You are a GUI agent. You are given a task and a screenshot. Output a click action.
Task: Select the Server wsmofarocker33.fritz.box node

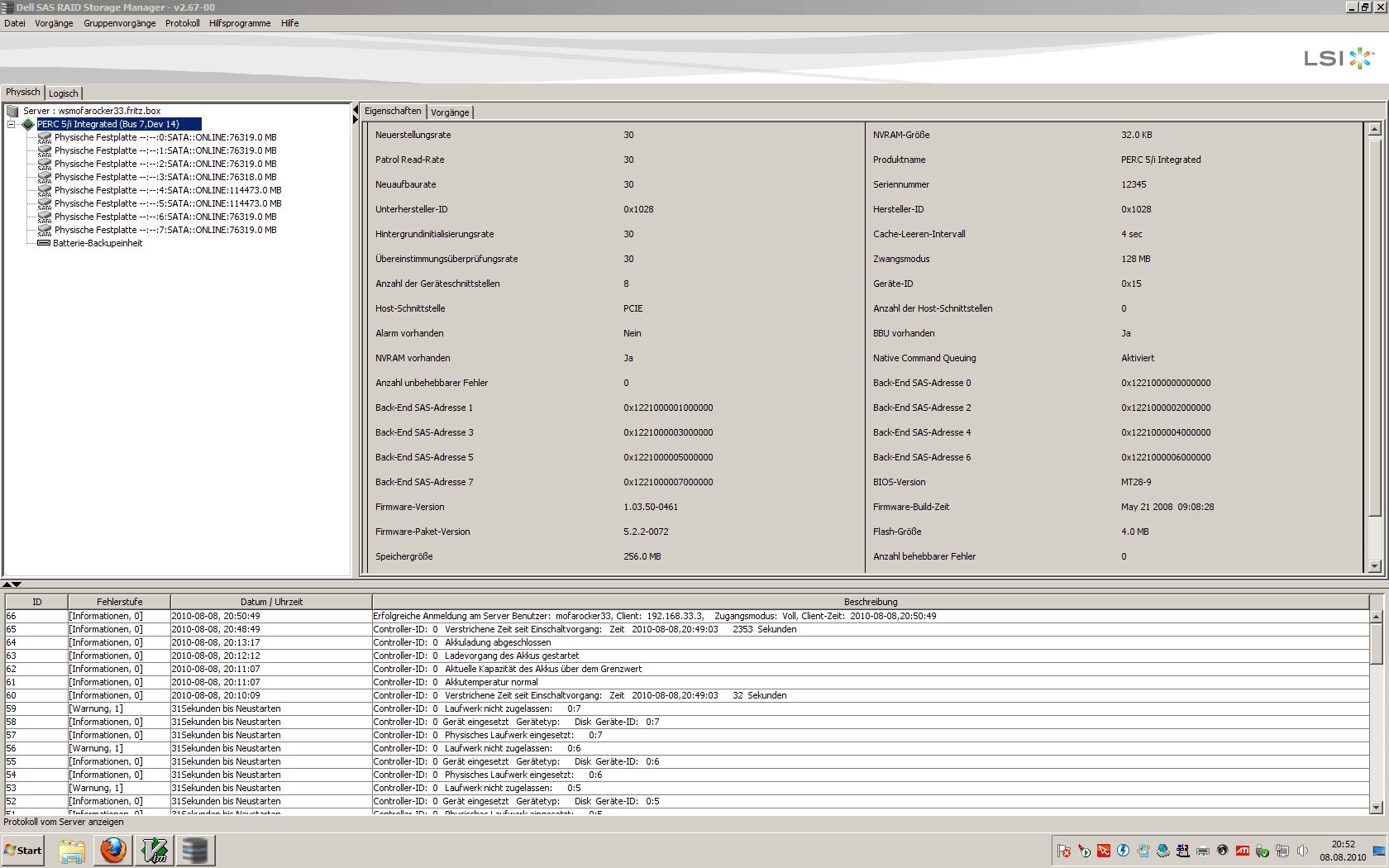tap(92, 111)
